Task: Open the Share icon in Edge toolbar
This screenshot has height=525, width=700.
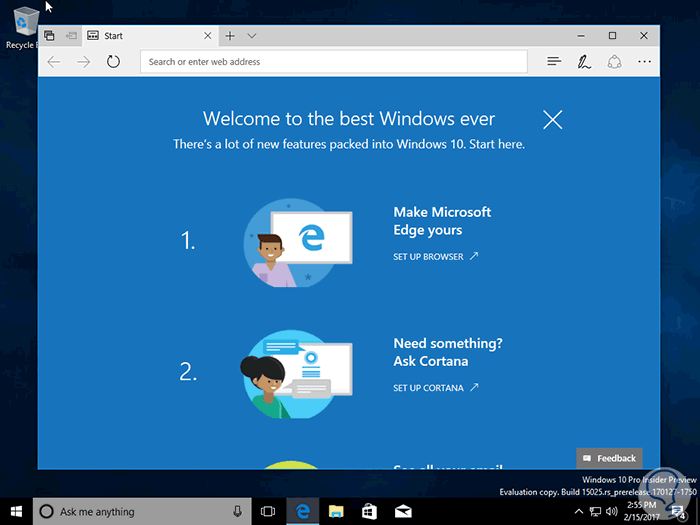Action: (614, 62)
